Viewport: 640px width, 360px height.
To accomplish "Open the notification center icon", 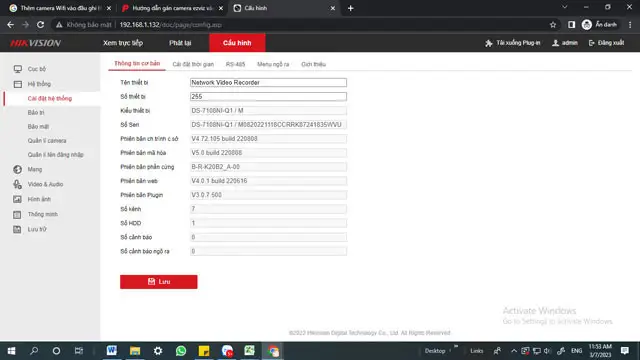I will 624,351.
